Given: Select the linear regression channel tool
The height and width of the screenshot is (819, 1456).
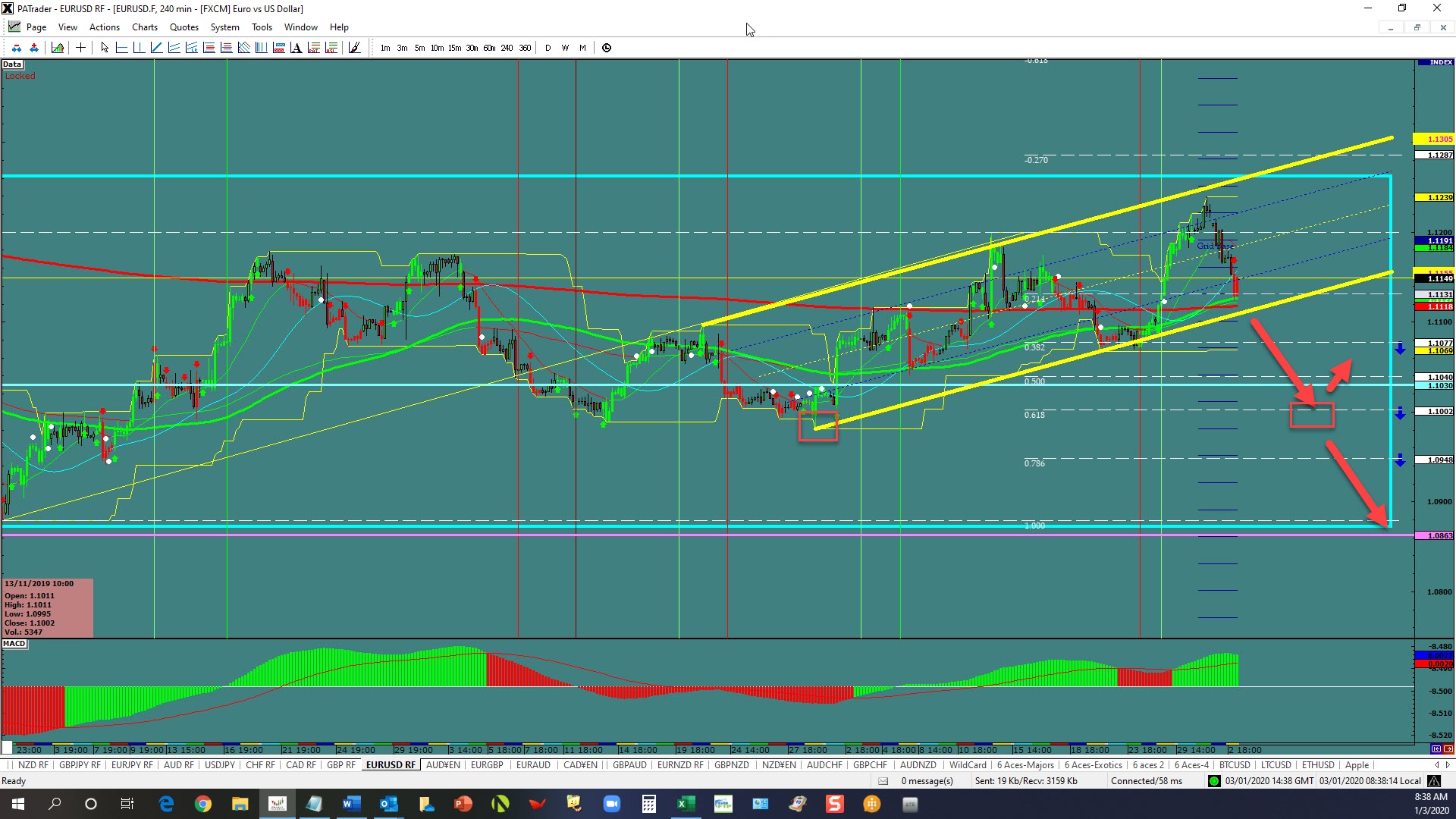Looking at the screenshot, I should point(191,48).
